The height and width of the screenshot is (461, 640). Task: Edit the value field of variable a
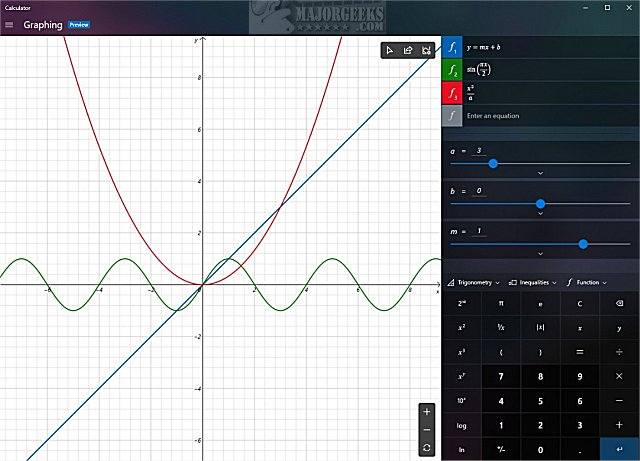[x=479, y=151]
